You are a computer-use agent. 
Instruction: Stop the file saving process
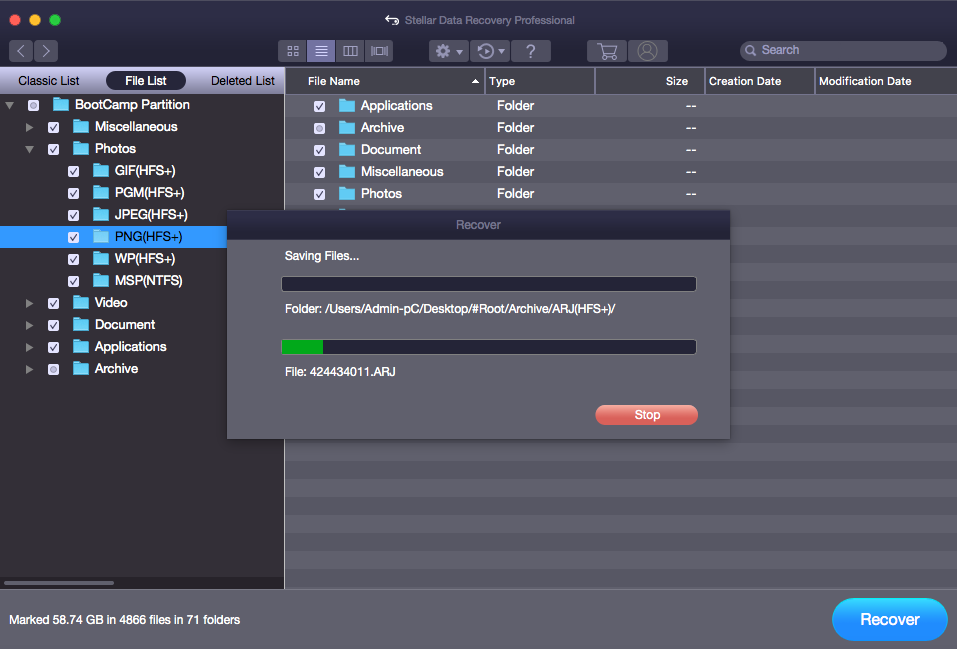(x=646, y=415)
